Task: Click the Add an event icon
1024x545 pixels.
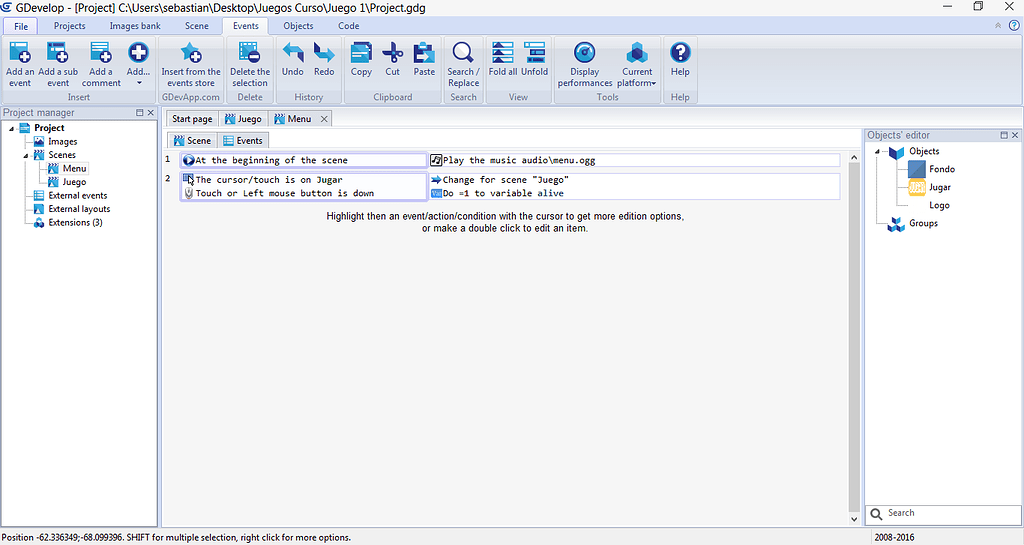Action: [20, 62]
